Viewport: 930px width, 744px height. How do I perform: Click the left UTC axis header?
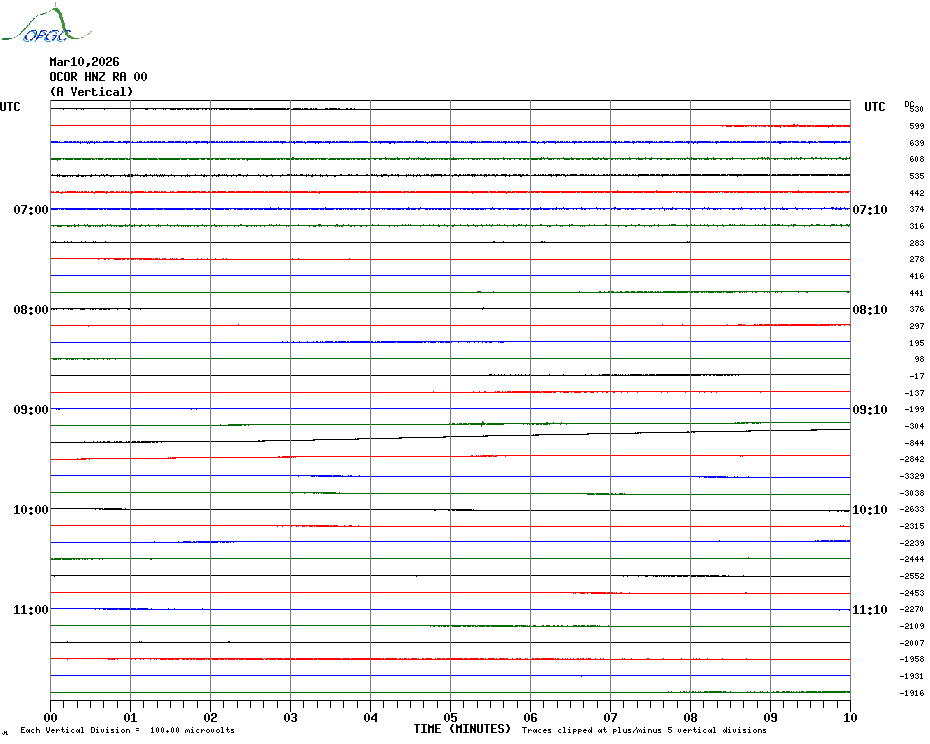point(10,107)
